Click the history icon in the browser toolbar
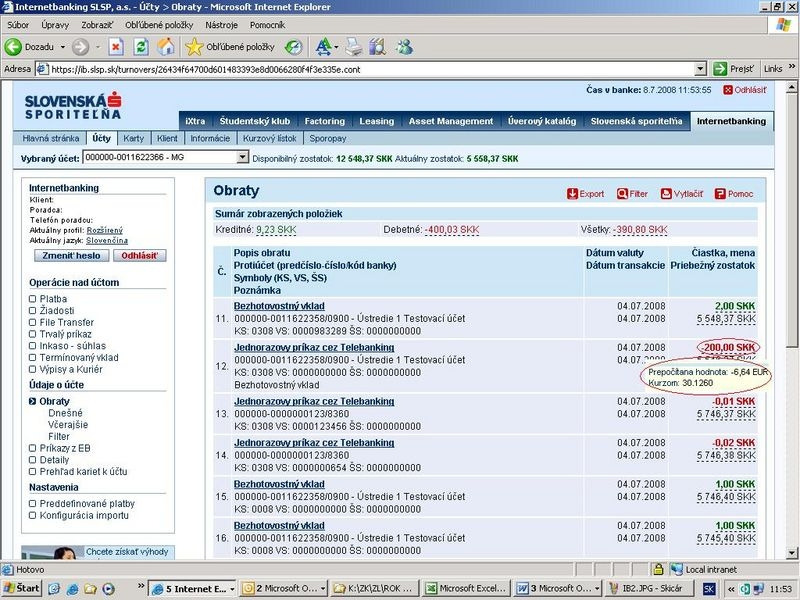Image resolution: width=800 pixels, height=600 pixels. pyautogui.click(x=293, y=46)
